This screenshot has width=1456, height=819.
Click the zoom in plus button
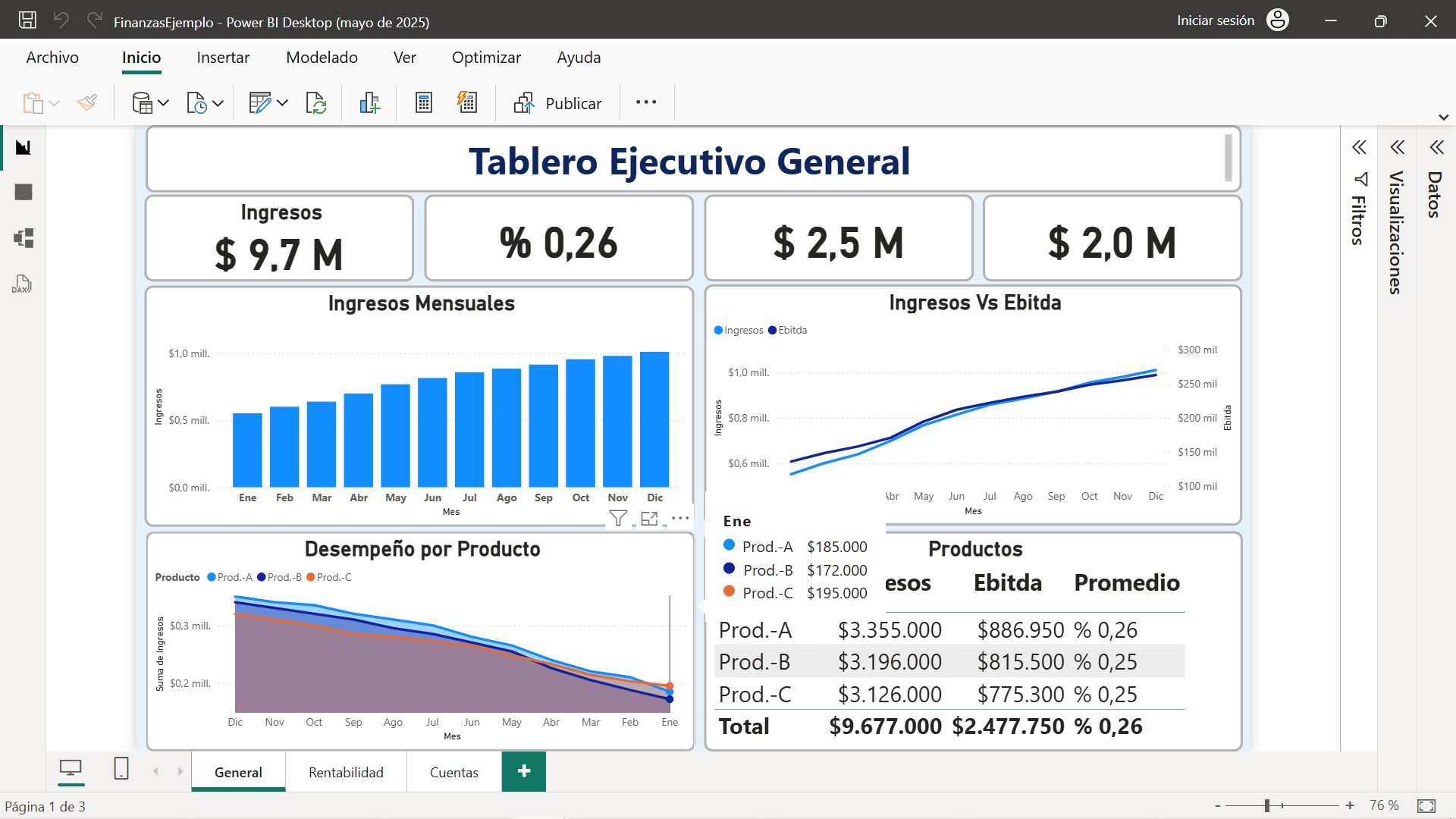click(x=1350, y=805)
